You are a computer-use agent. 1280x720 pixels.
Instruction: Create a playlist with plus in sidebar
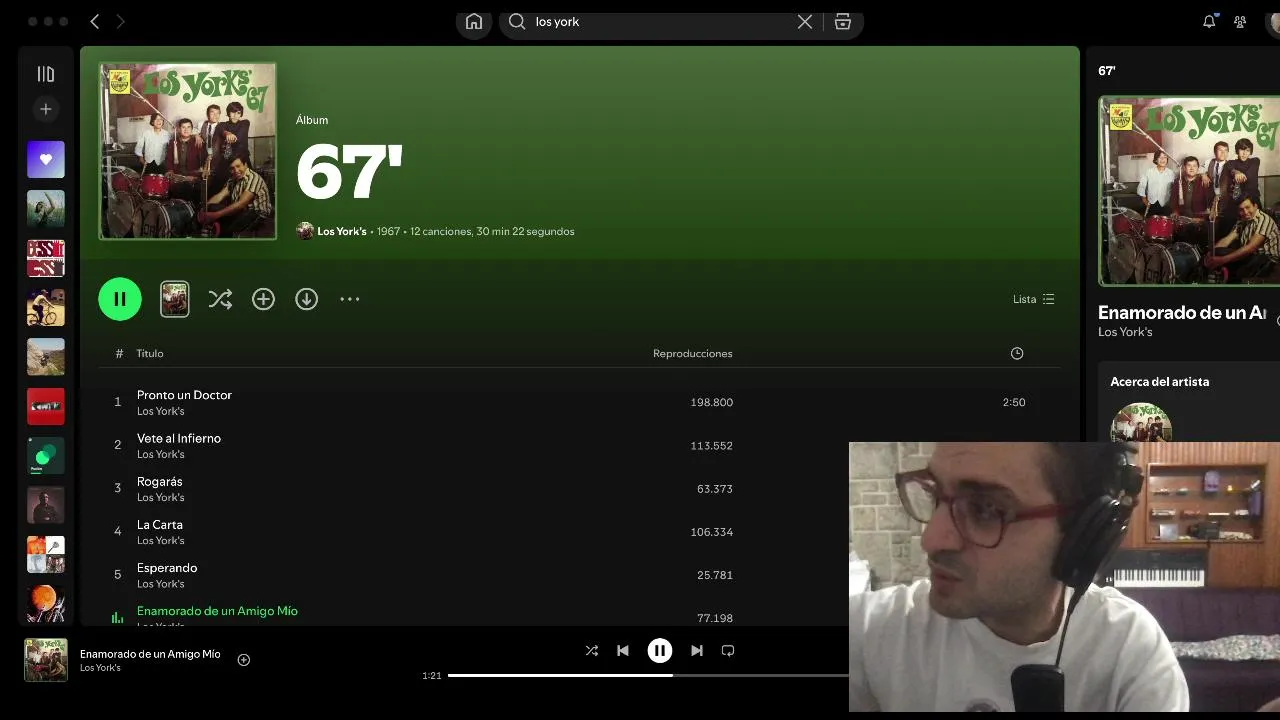(x=46, y=109)
